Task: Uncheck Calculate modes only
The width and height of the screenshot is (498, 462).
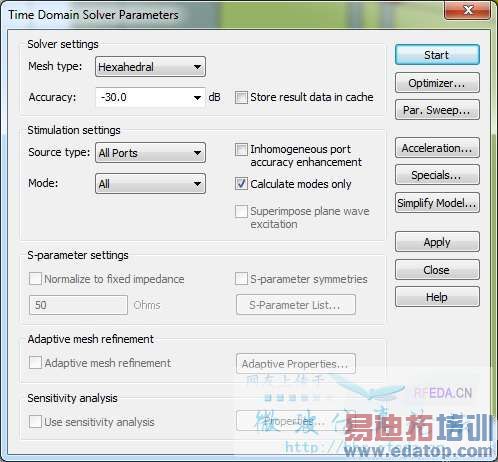Action: [x=241, y=184]
